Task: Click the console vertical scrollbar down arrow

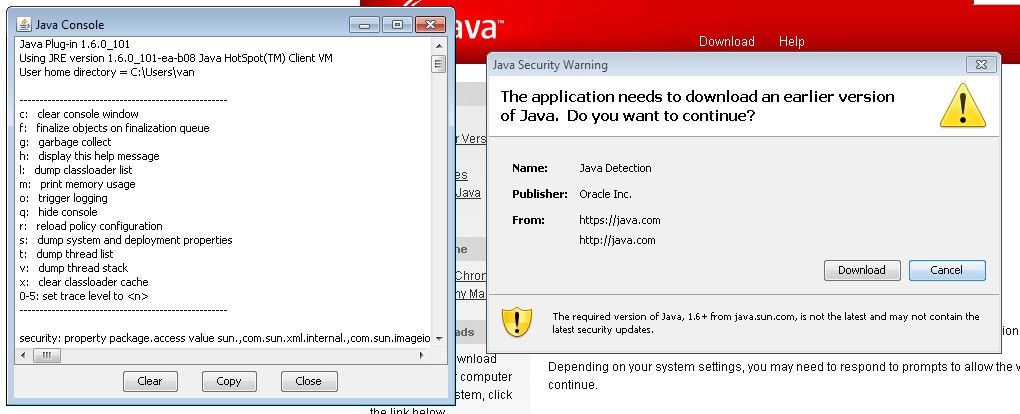Action: (x=438, y=338)
